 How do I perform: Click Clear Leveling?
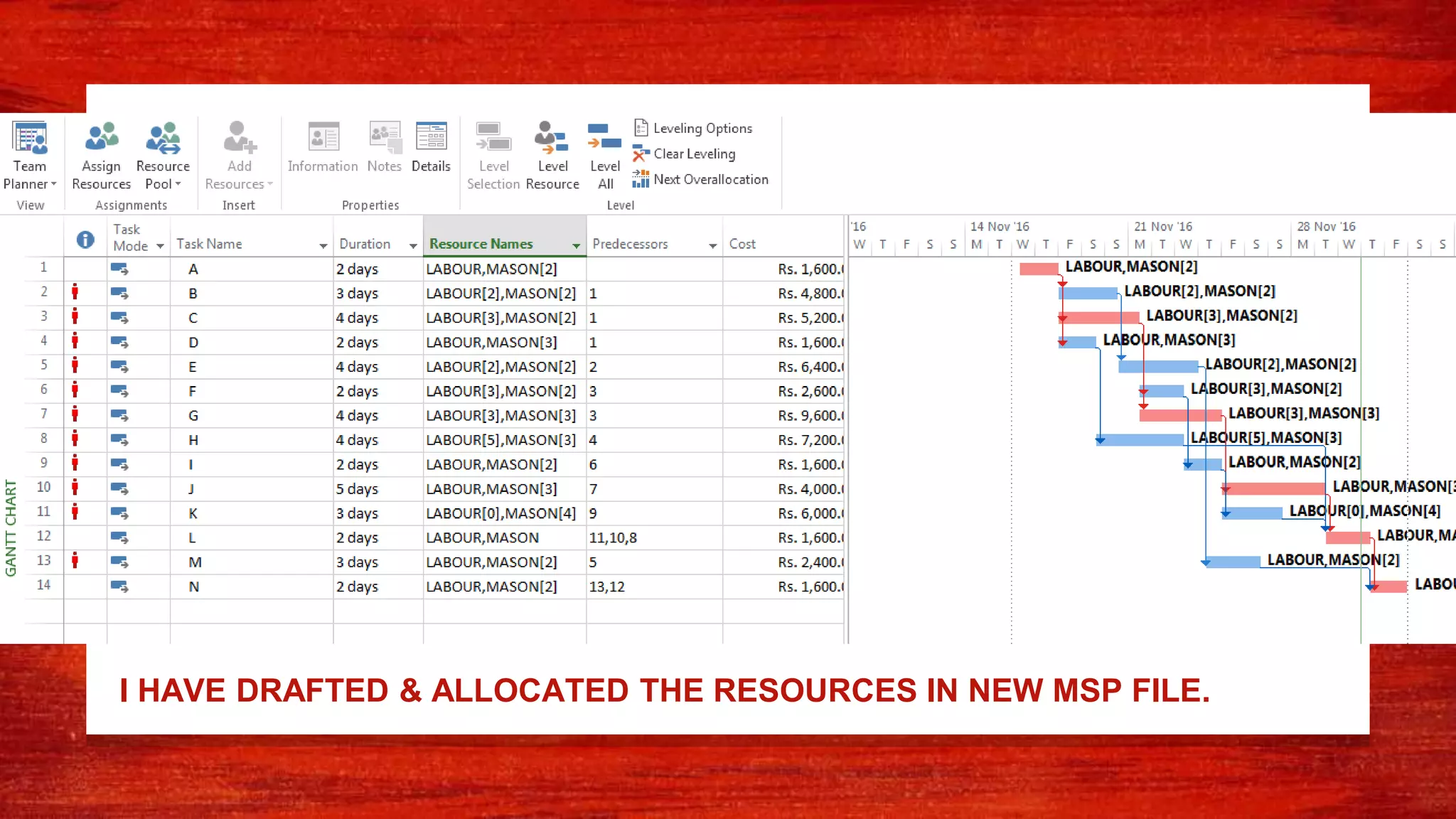[x=685, y=154]
